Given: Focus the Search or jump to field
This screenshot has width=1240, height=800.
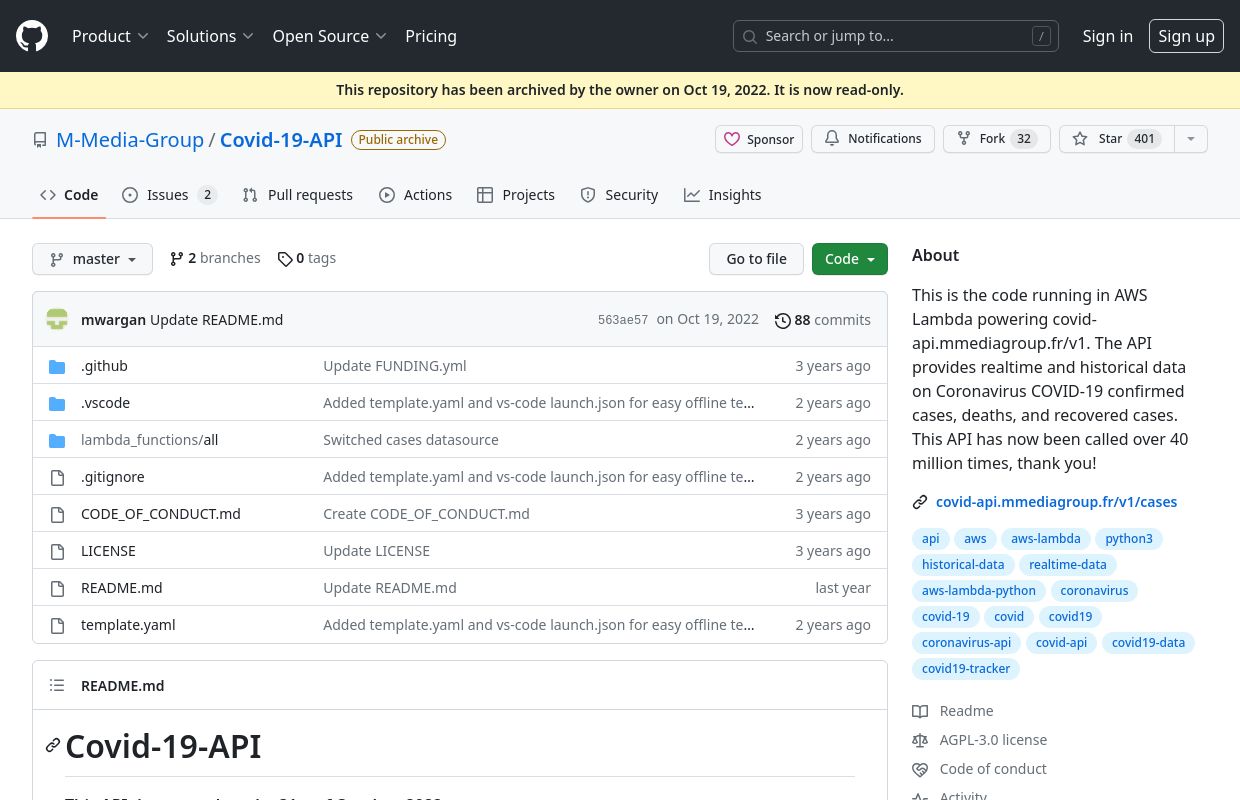Looking at the screenshot, I should tap(896, 36).
